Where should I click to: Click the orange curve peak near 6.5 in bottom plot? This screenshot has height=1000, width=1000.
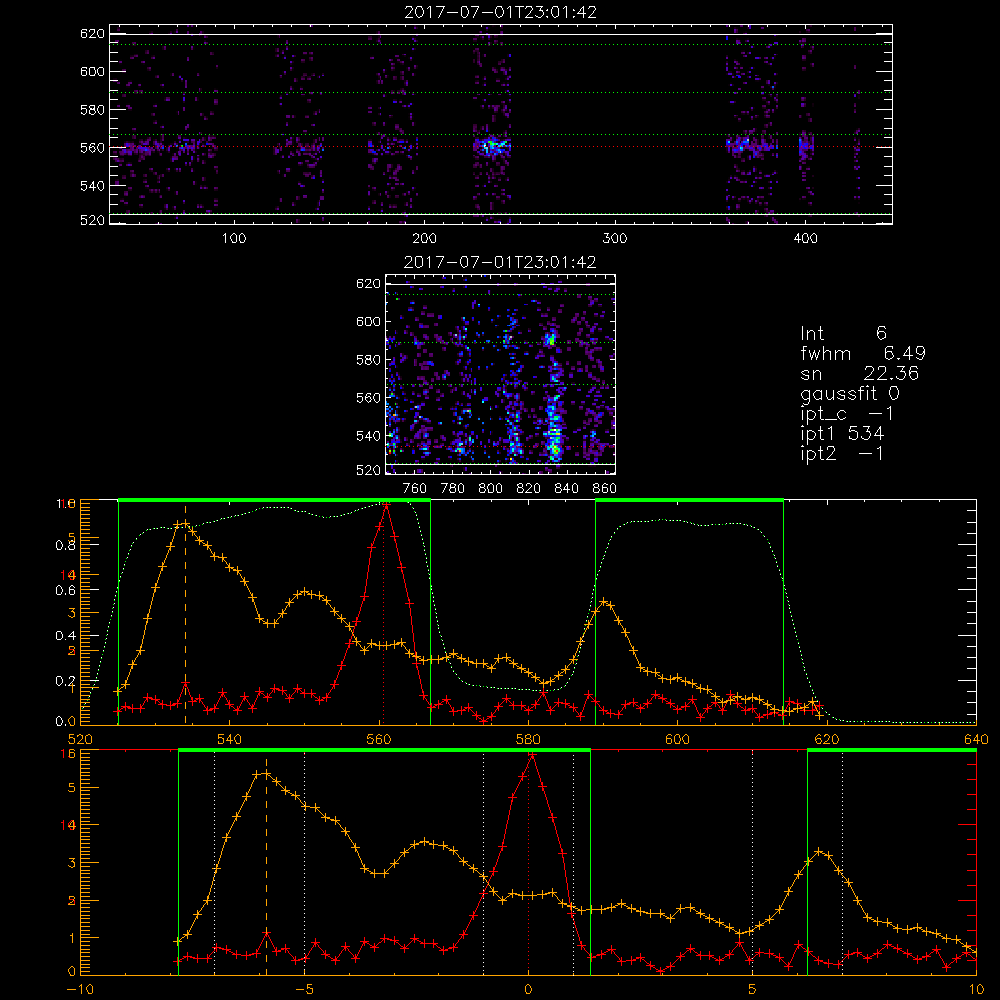point(820,851)
